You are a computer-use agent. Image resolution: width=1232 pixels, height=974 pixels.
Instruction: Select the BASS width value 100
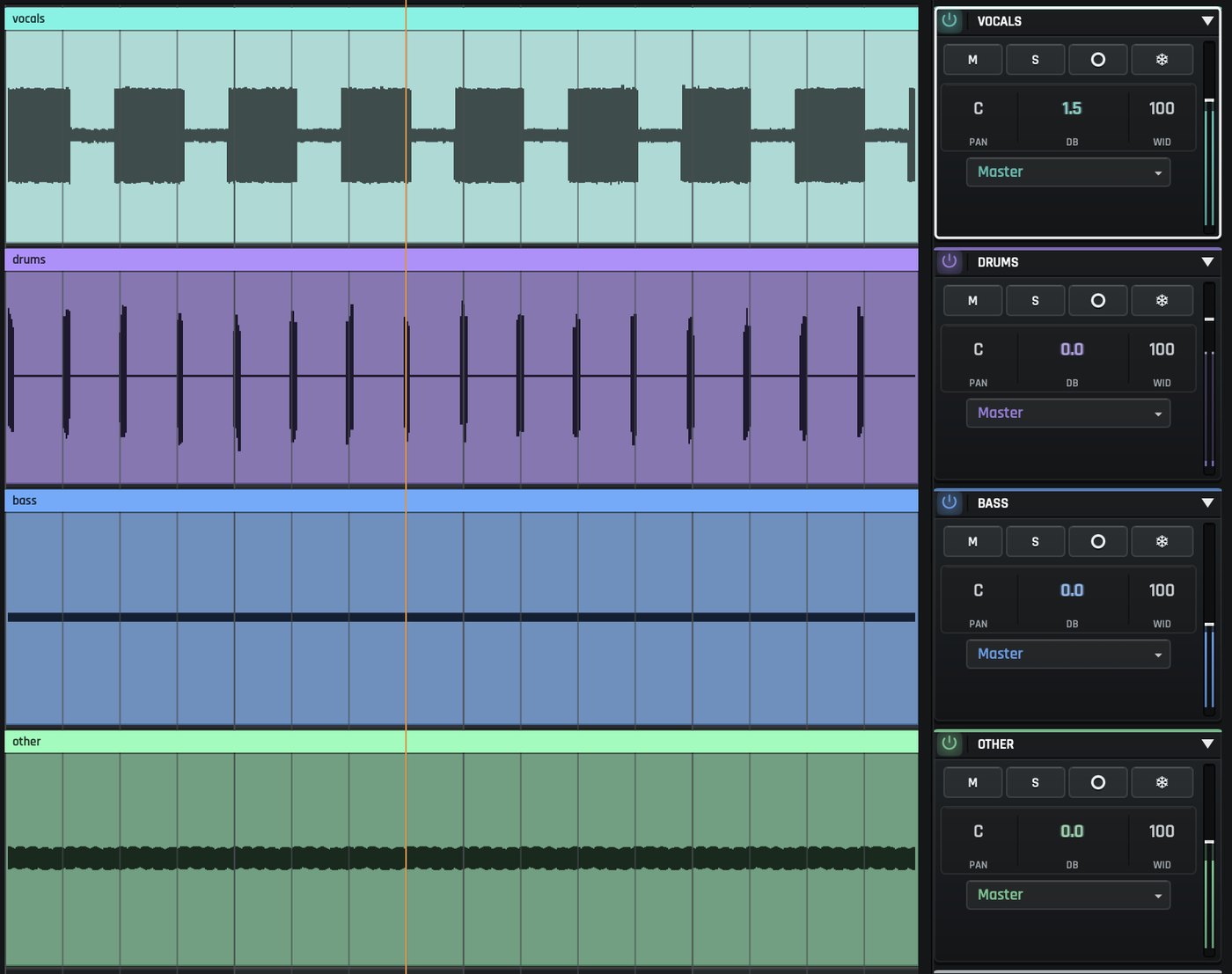(x=1162, y=590)
